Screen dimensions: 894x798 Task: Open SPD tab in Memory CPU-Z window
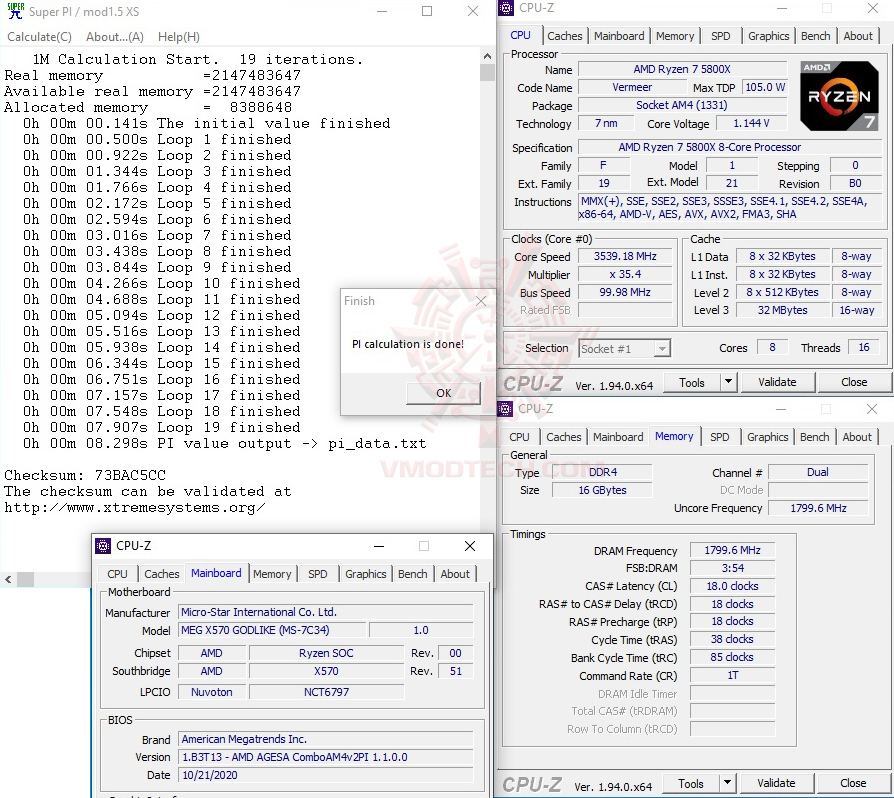coord(719,437)
